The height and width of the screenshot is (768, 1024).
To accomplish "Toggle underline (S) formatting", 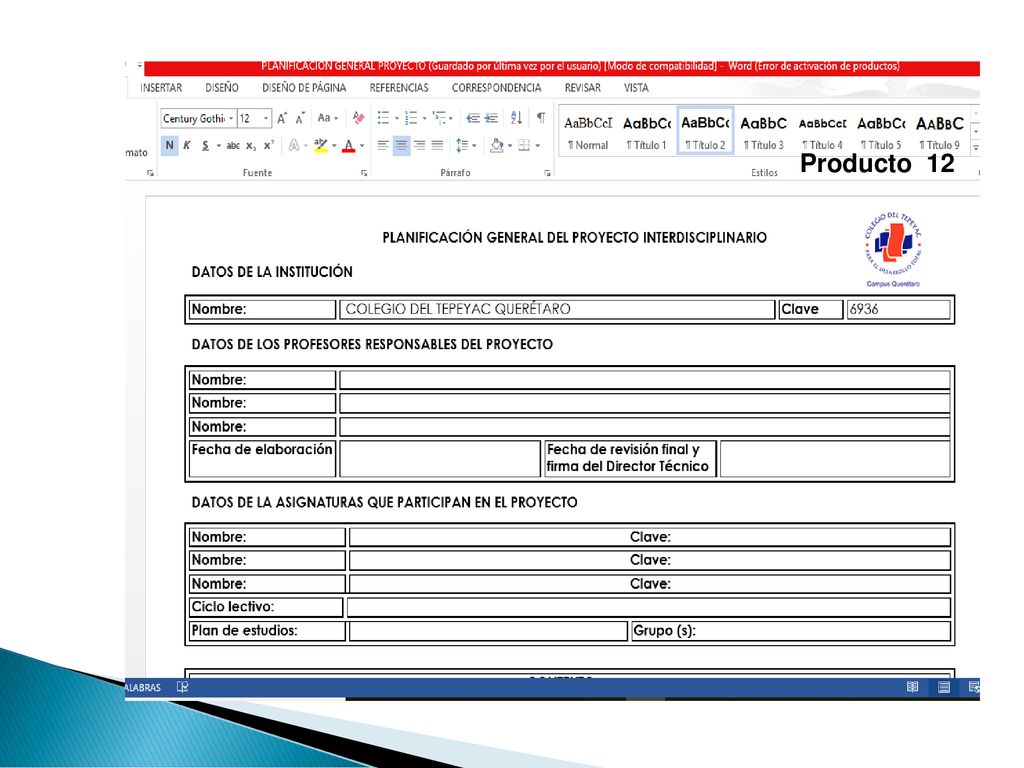I will point(205,145).
